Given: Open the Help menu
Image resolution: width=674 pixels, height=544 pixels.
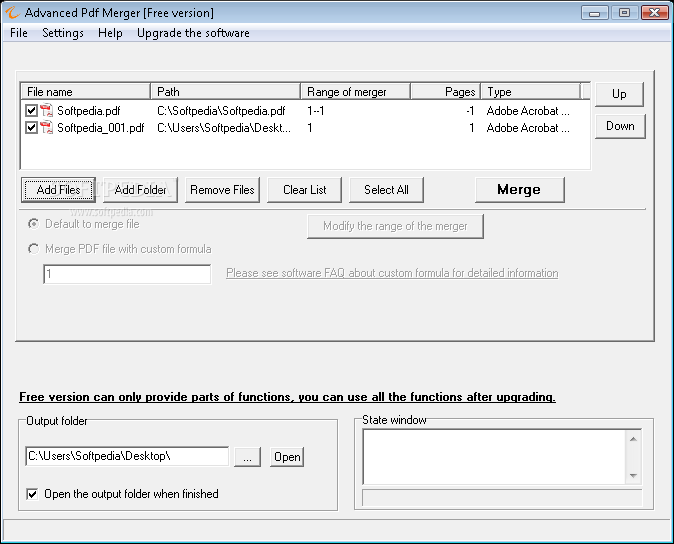Looking at the screenshot, I should point(110,33).
